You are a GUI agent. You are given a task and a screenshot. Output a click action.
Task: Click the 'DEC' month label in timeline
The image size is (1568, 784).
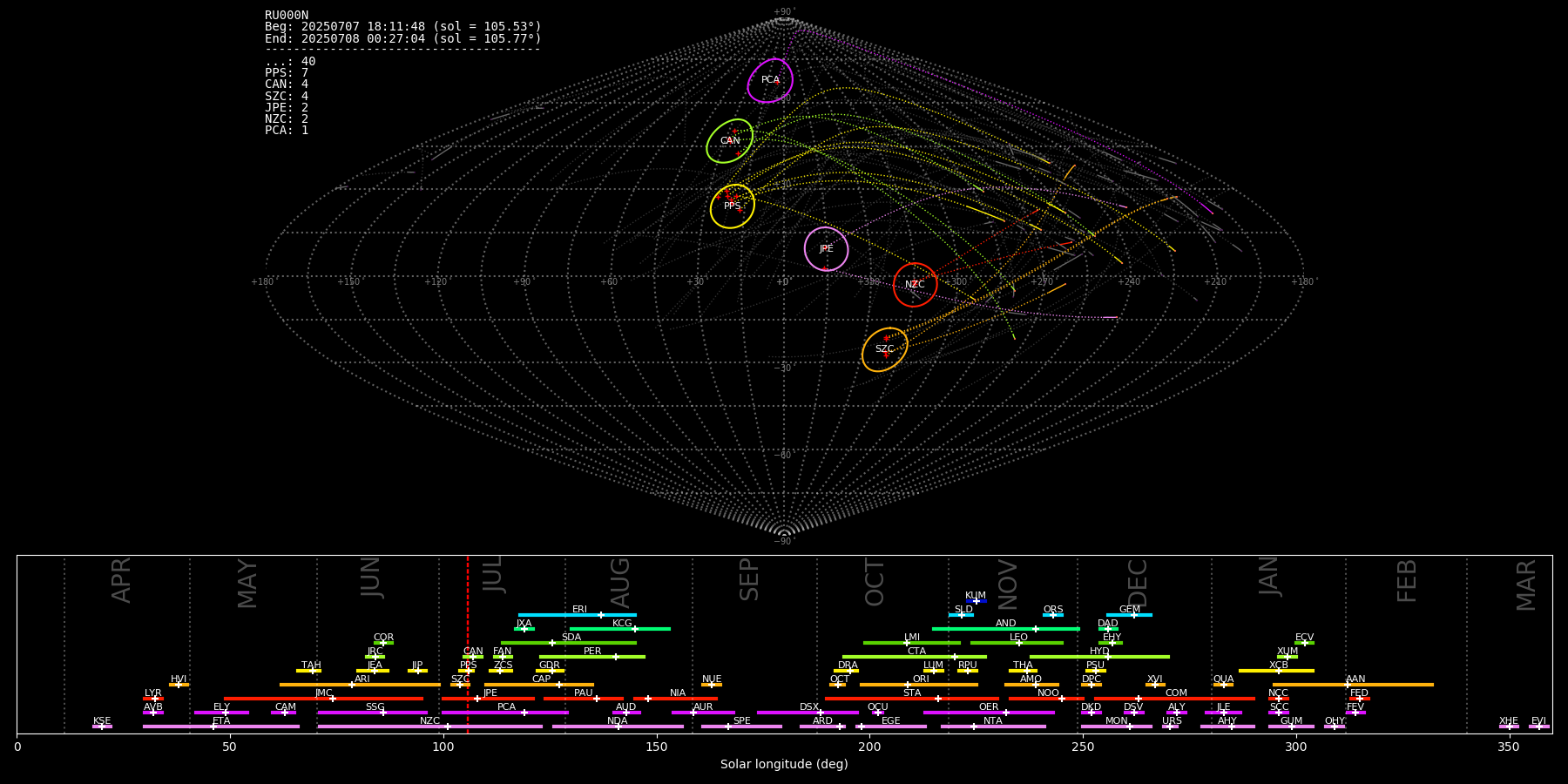[x=1139, y=583]
